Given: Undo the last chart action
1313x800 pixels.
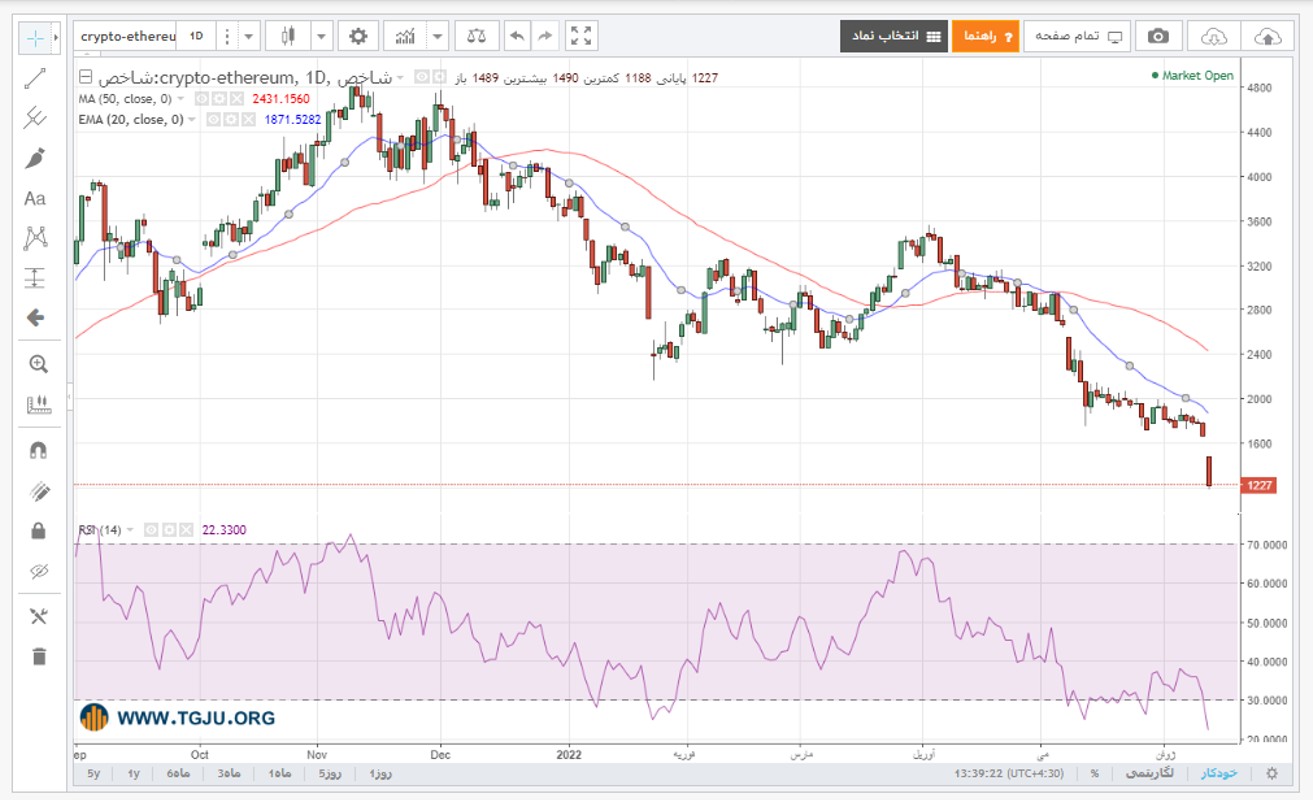Looking at the screenshot, I should coord(517,37).
